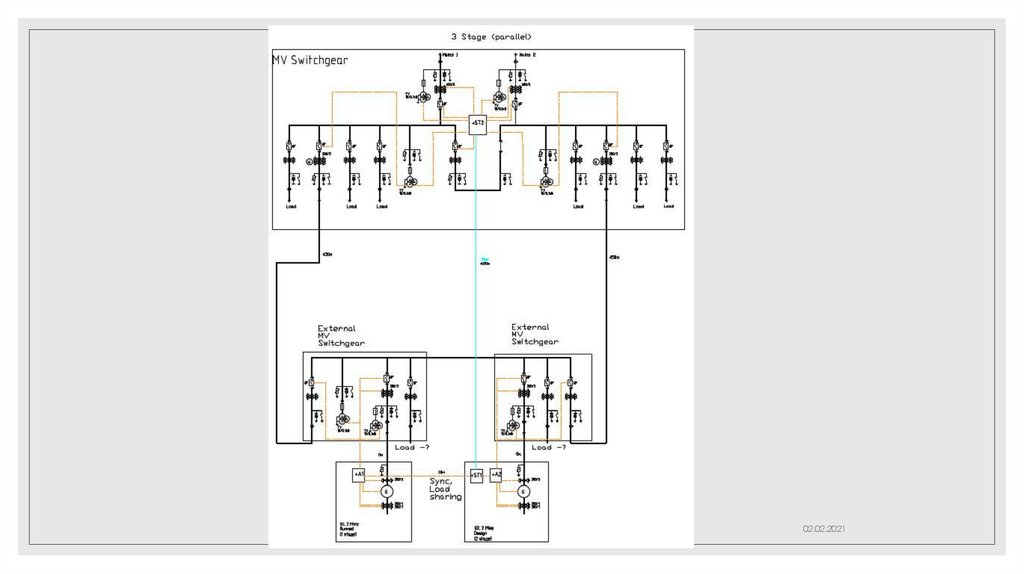
Task: Select right 'External MV Switchgear' label
Action: [535, 334]
